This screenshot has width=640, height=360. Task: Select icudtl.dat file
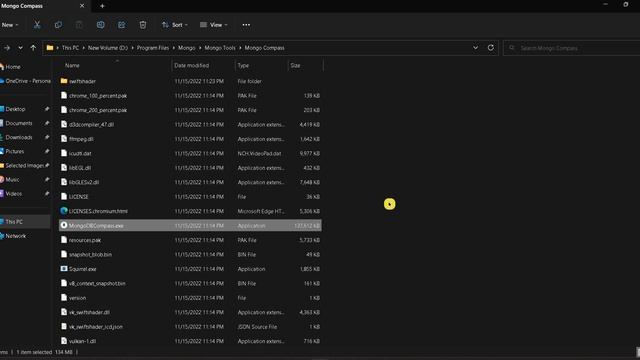click(190, 153)
